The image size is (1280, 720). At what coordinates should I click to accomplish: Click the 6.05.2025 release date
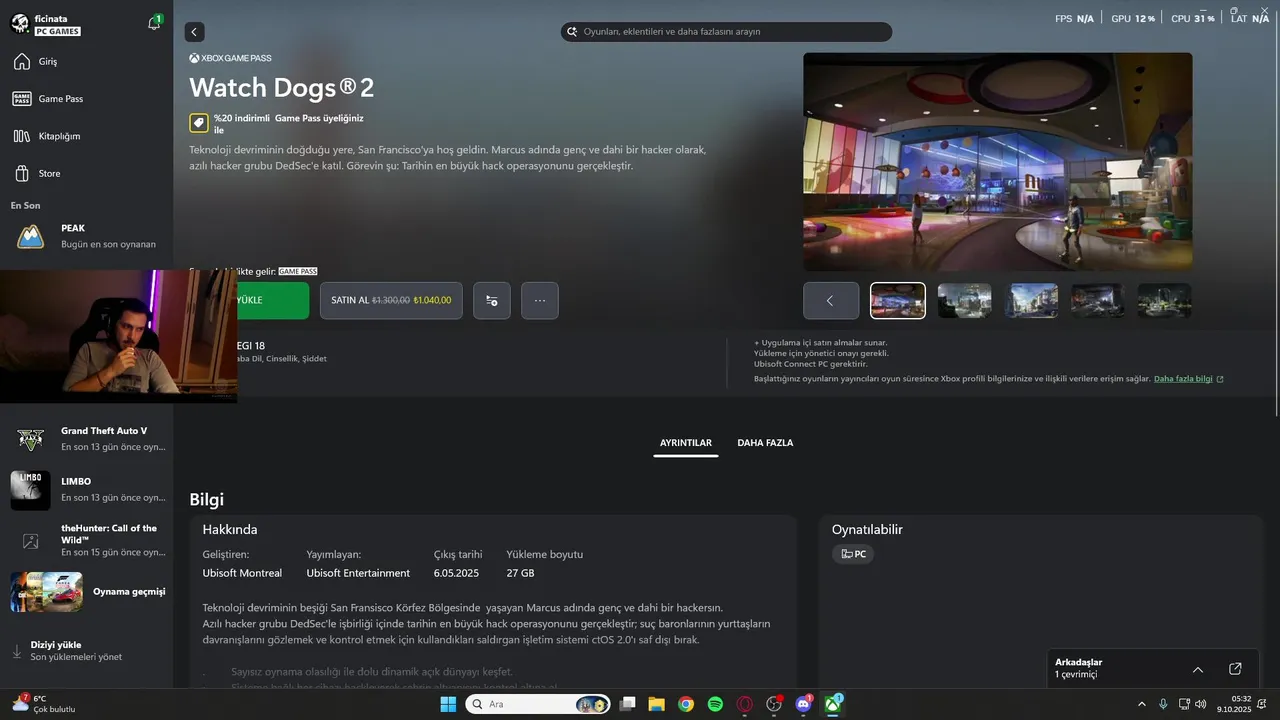456,573
